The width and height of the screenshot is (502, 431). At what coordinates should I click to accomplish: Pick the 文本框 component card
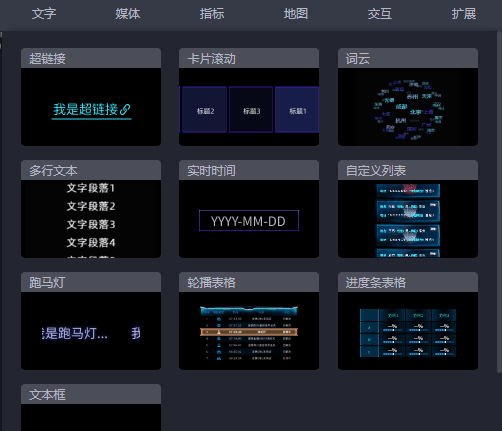(x=91, y=408)
